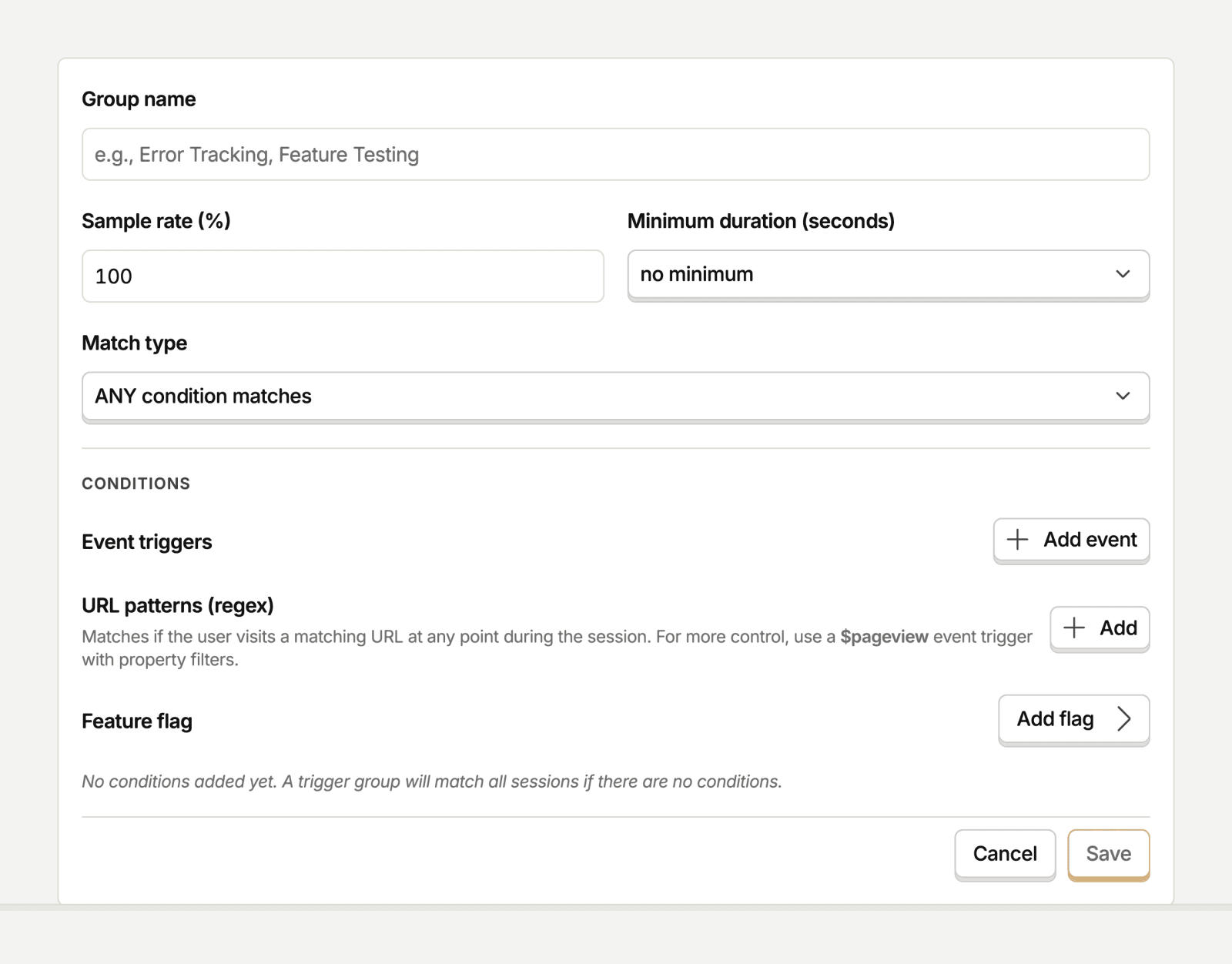Focus the Sample rate field showing 100

pos(343,276)
